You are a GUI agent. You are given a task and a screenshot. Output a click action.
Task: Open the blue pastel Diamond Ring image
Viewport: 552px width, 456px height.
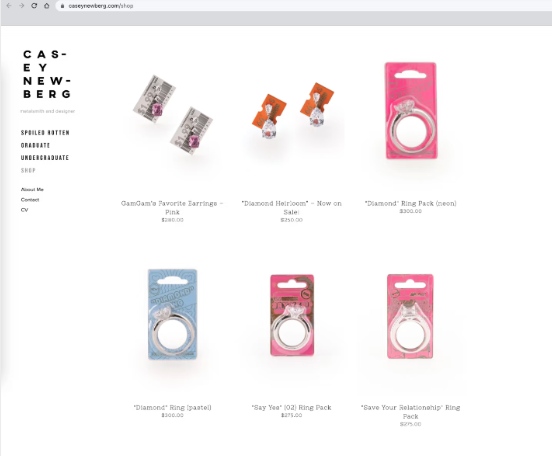(172, 314)
